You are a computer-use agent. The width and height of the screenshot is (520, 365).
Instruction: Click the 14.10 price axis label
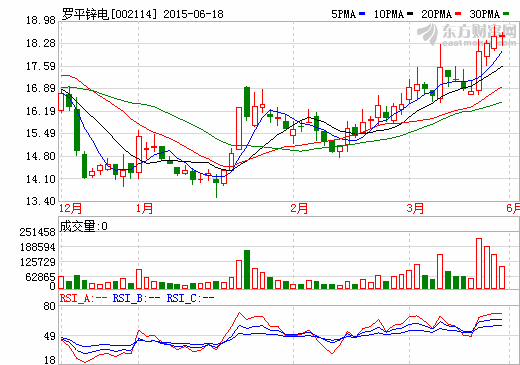(41, 179)
